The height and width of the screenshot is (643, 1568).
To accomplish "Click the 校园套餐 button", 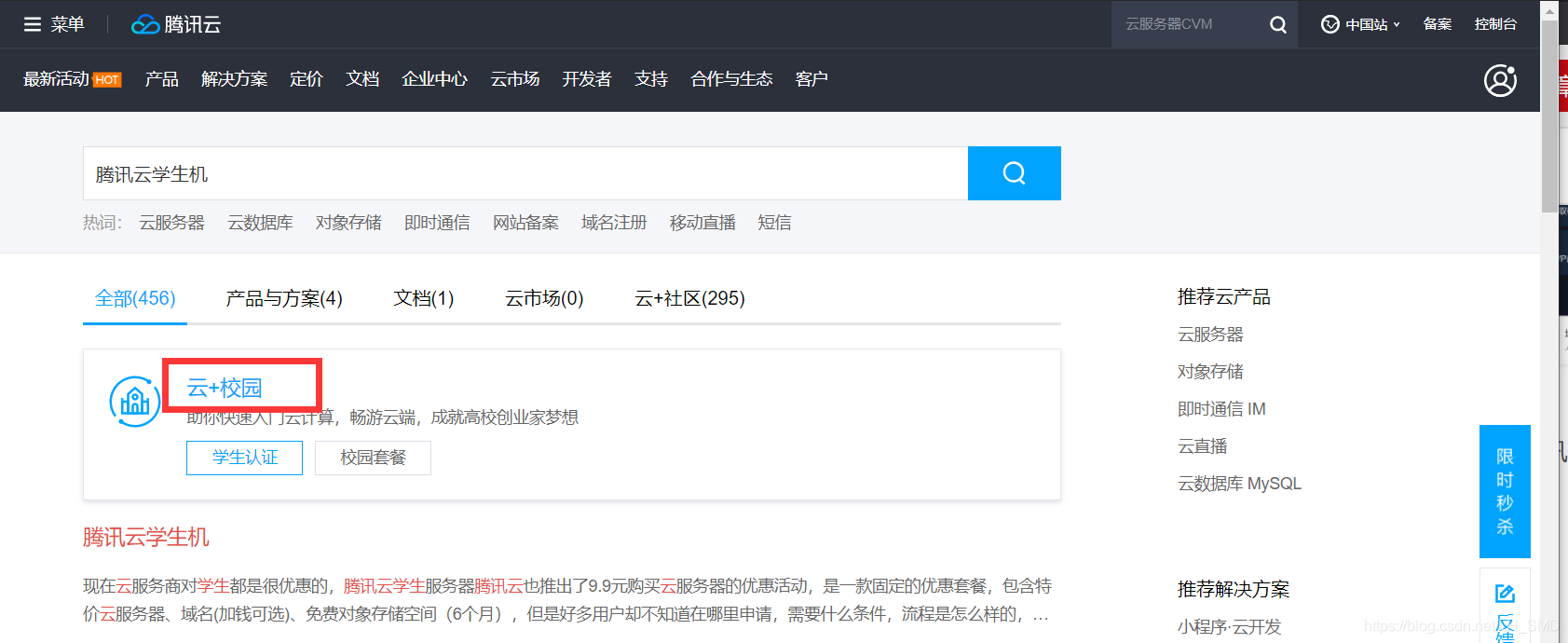I will [x=373, y=458].
